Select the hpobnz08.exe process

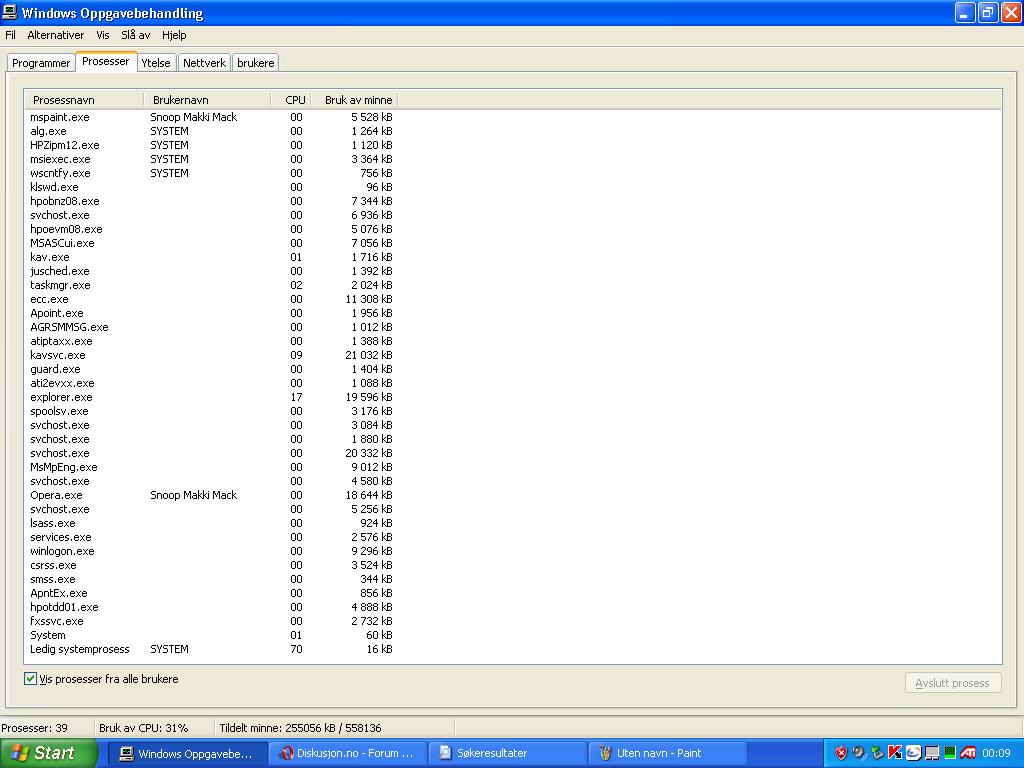211,201
